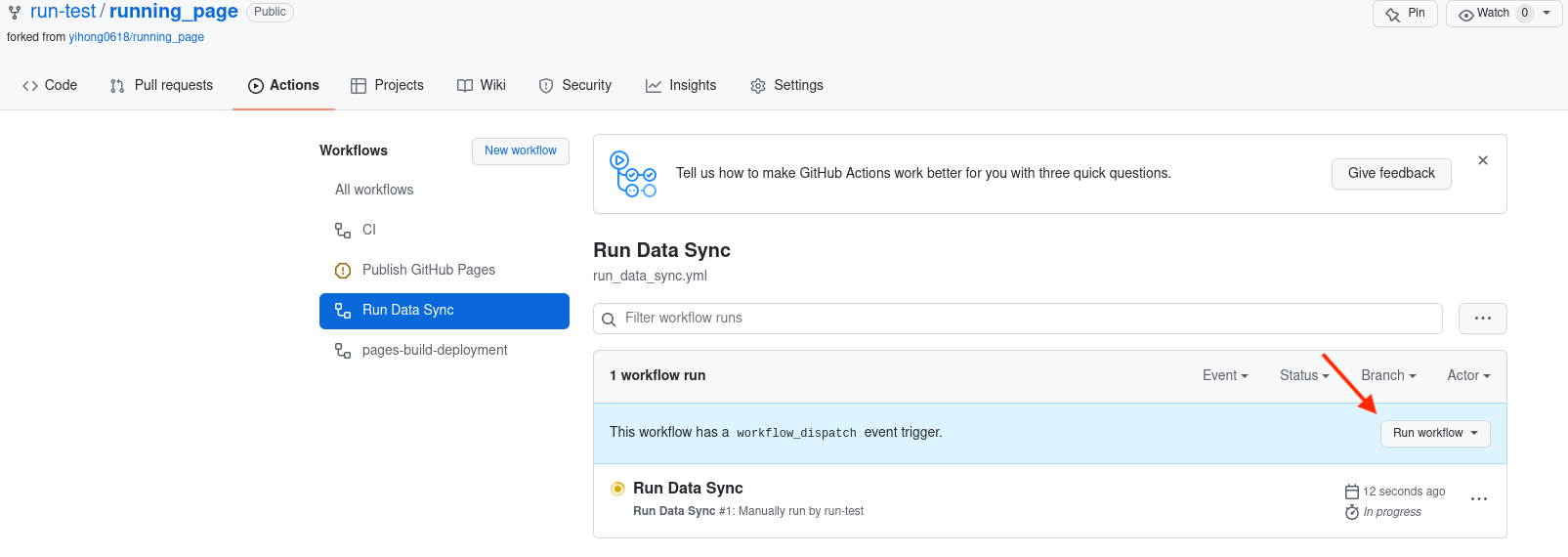The height and width of the screenshot is (557, 1568).
Task: Click the pages-build-deployment workflow icon
Action: tap(343, 351)
